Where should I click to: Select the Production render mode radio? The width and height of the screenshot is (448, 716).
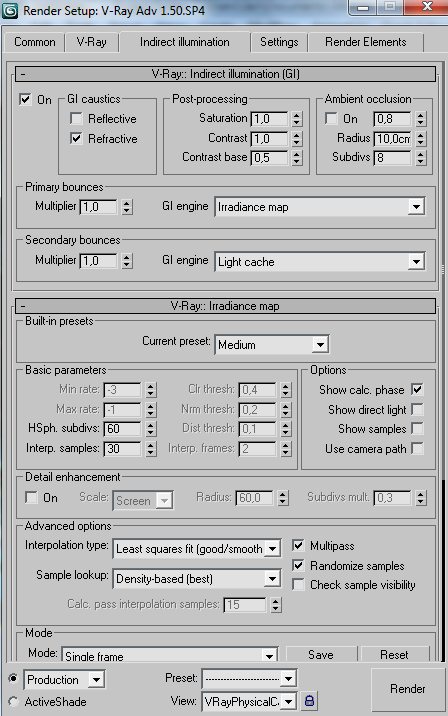pyautogui.click(x=13, y=679)
